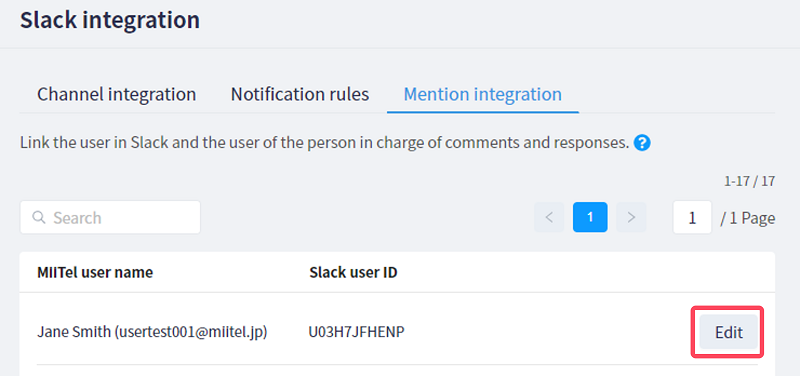
Task: Edit Jane Smith's Slack mention link
Action: pyautogui.click(x=728, y=332)
